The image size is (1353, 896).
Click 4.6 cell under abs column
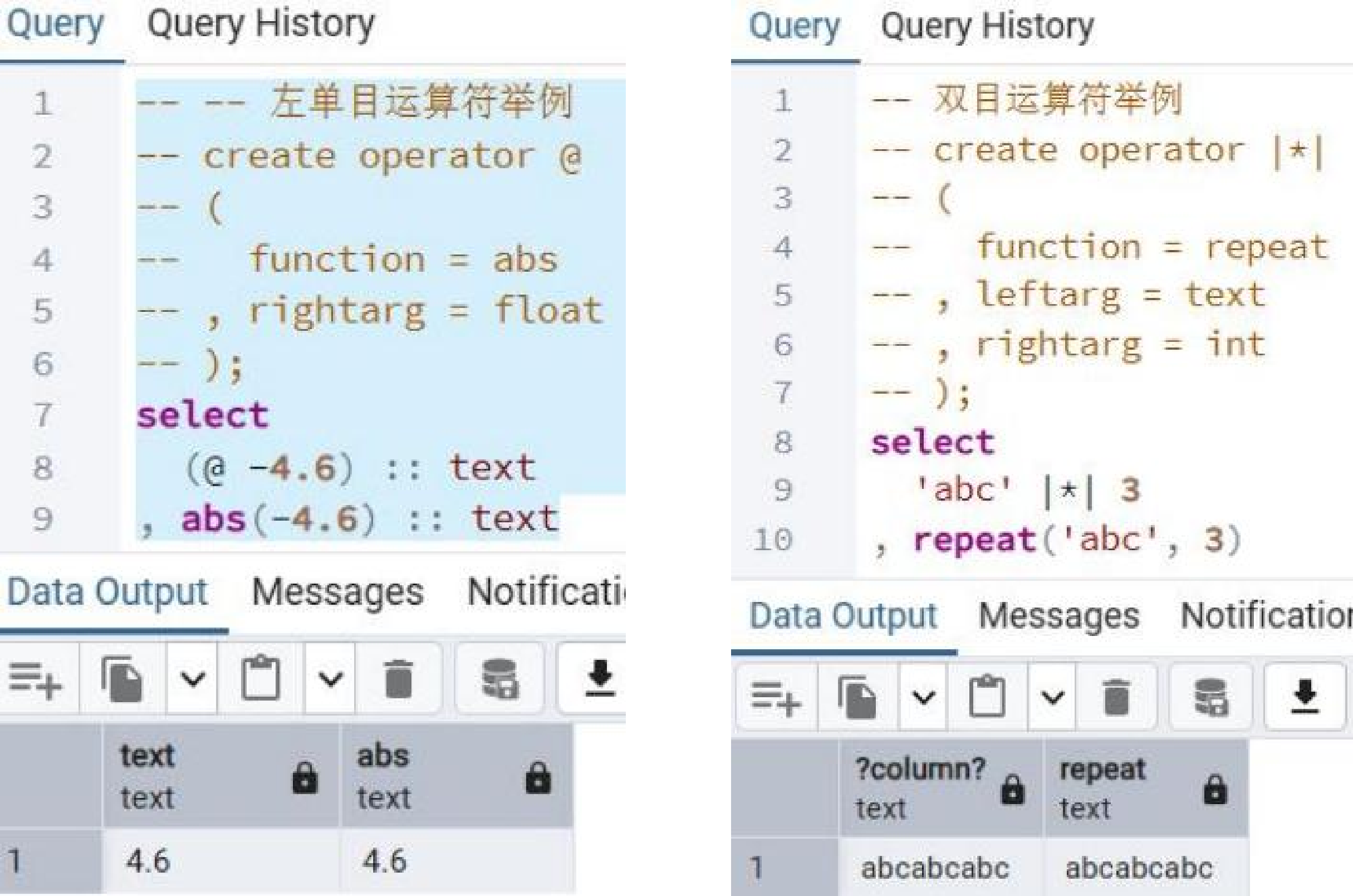coord(457,860)
